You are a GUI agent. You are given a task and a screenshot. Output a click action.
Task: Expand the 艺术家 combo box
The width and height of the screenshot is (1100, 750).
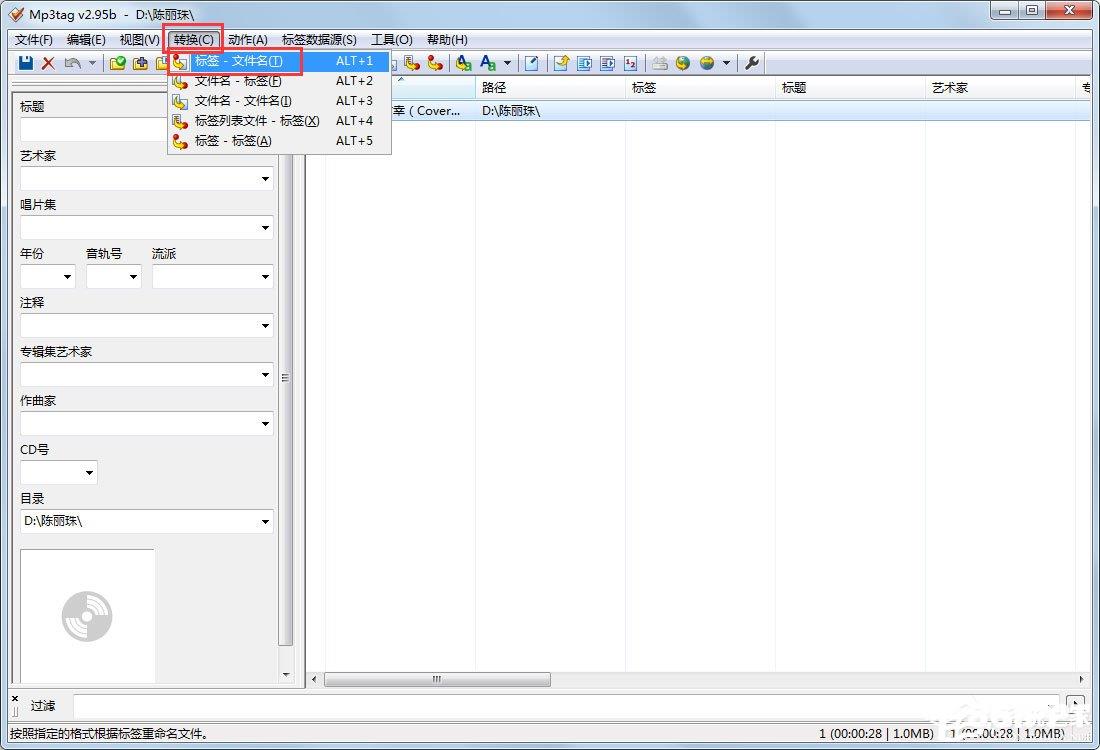[265, 179]
